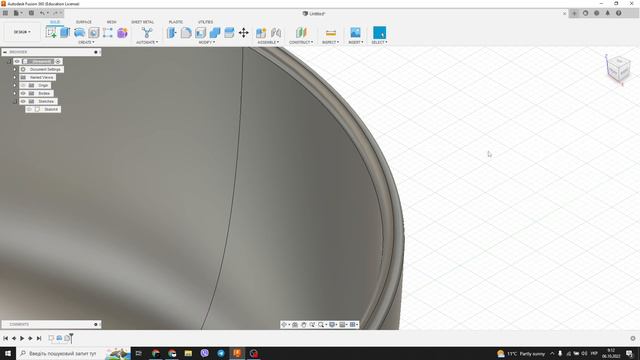The width and height of the screenshot is (640, 360).
Task: Select the Extrude tool
Action: pyautogui.click(x=65, y=33)
